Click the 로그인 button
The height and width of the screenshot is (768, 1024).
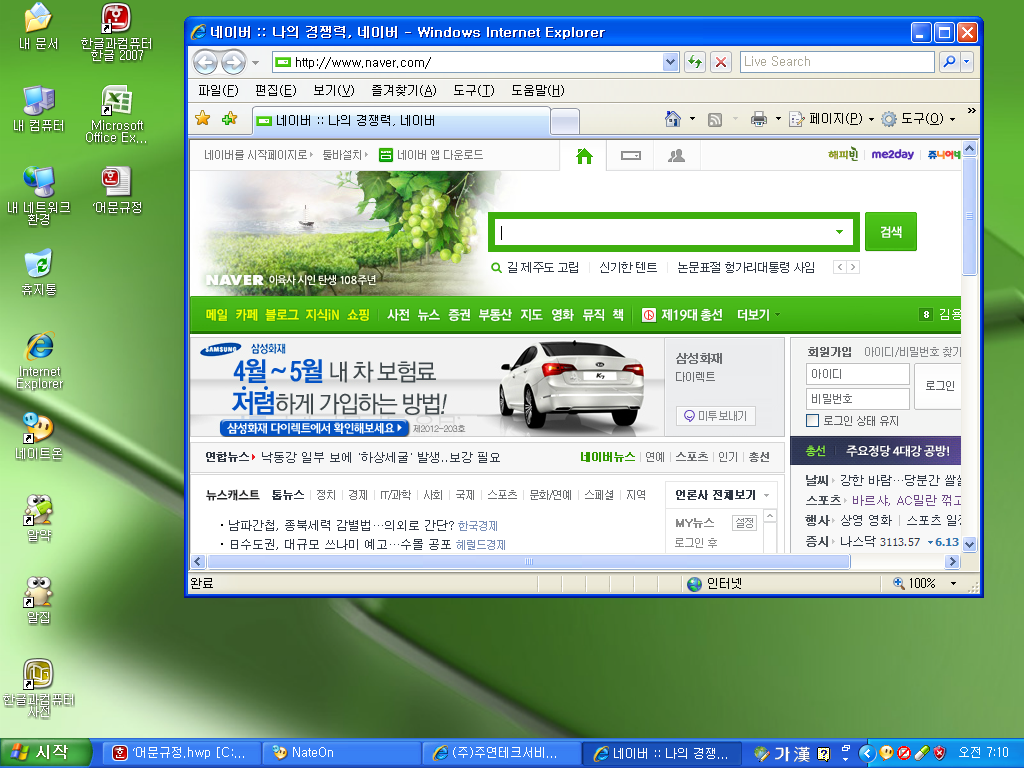pos(938,386)
